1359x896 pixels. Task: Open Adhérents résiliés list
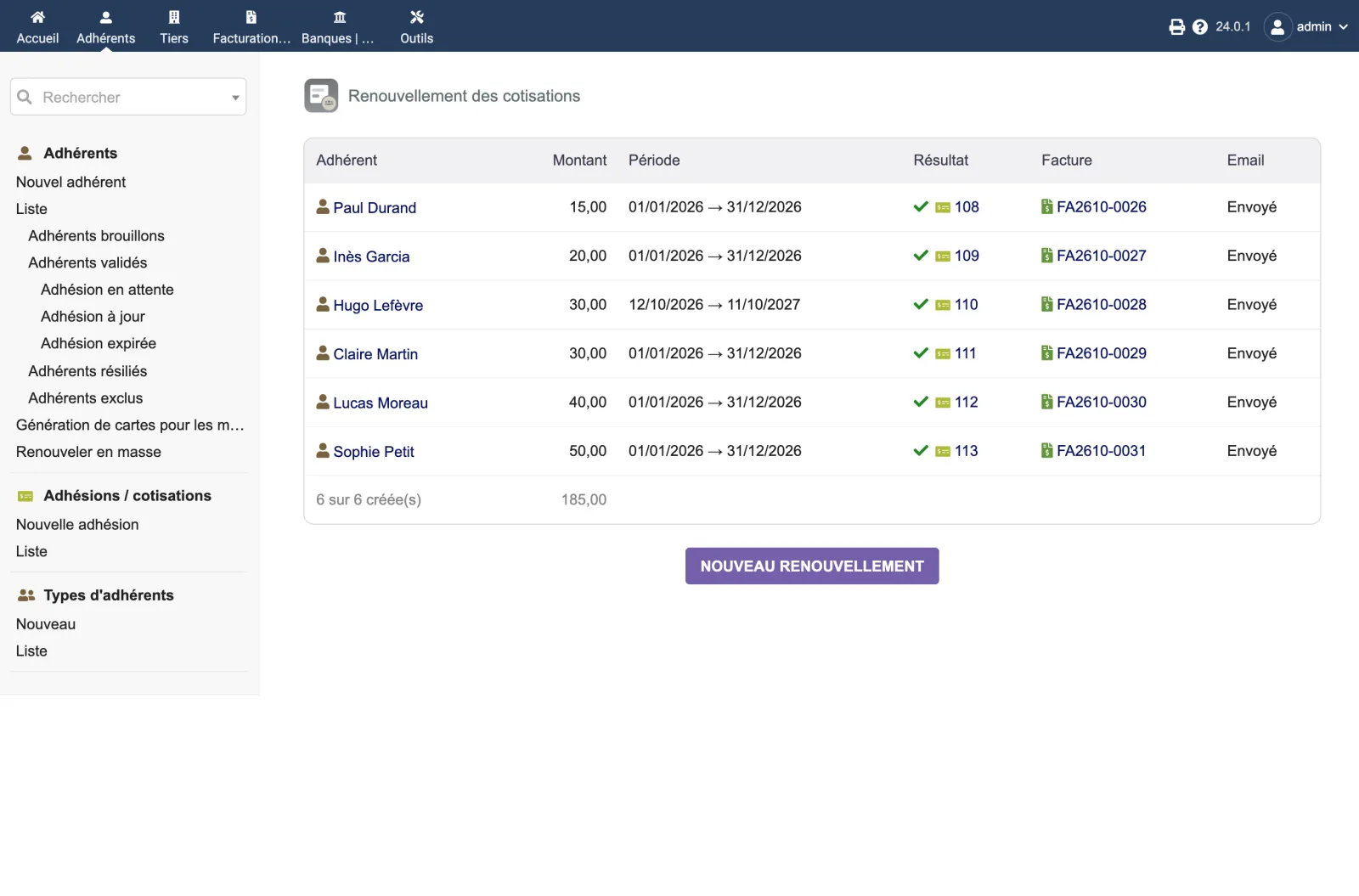pos(87,371)
